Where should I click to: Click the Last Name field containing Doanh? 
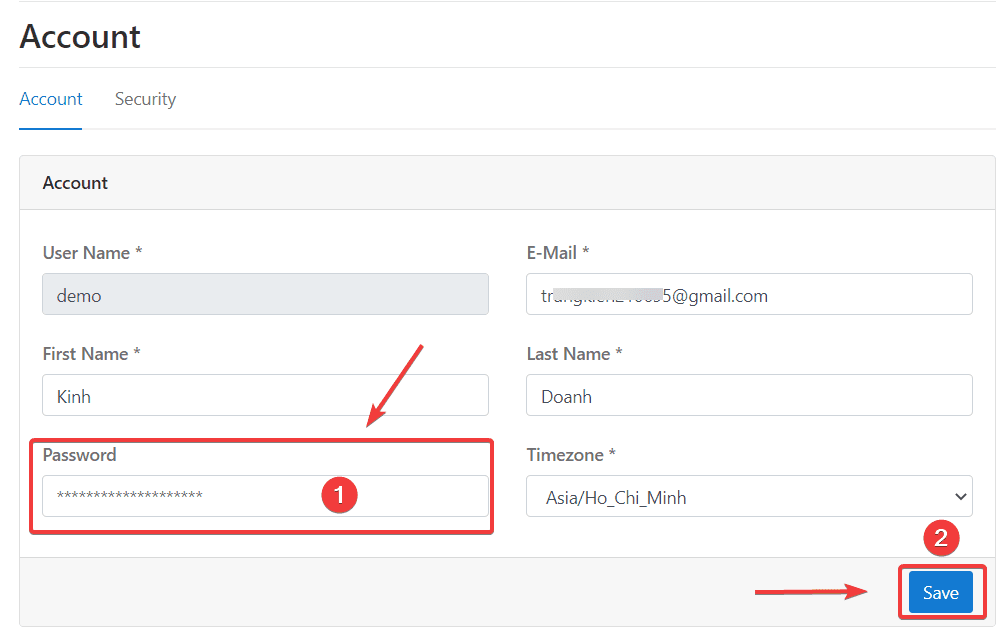click(749, 395)
